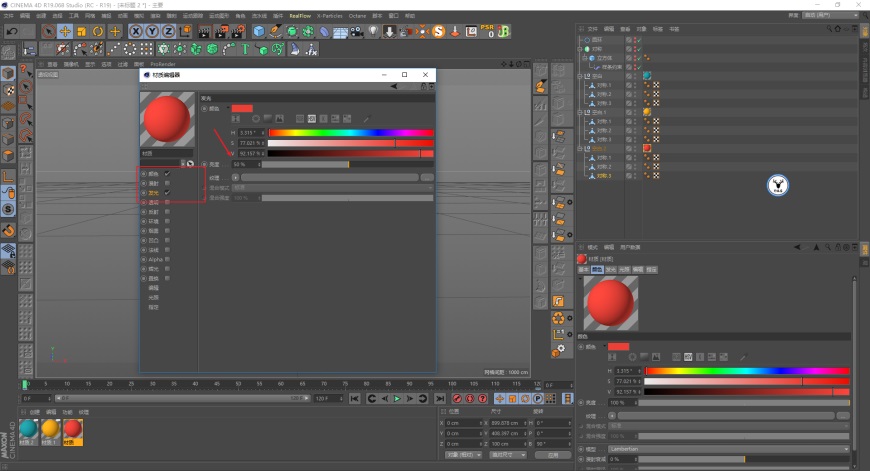Pick the eyedropper in material editor color row

click(367, 119)
